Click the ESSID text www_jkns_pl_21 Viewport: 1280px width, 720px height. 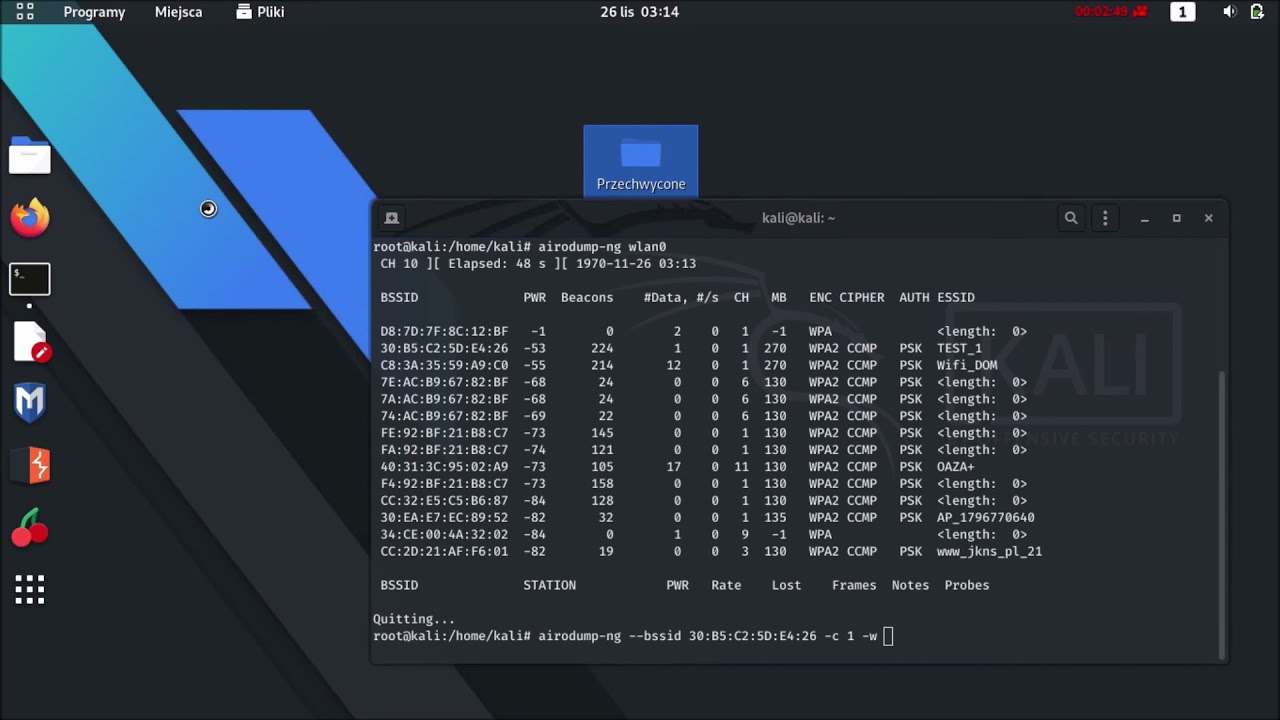(x=989, y=552)
